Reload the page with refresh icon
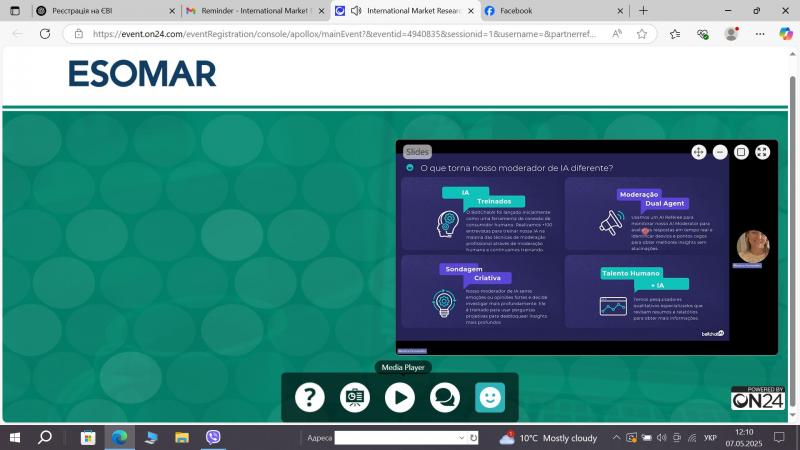This screenshot has height=450, width=800. click(x=45, y=34)
